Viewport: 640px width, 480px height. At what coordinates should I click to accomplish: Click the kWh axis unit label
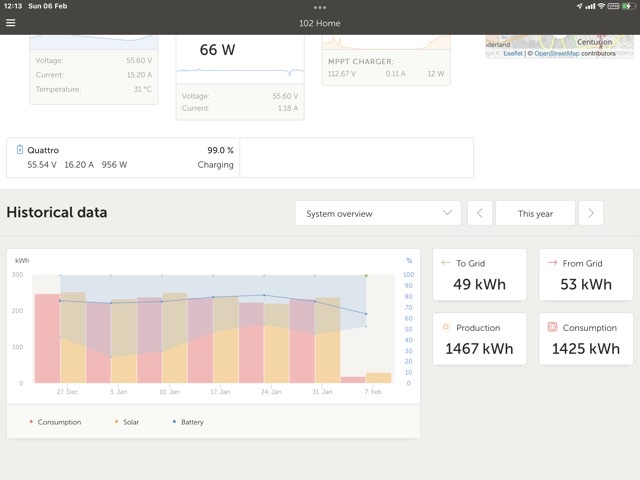coord(22,260)
